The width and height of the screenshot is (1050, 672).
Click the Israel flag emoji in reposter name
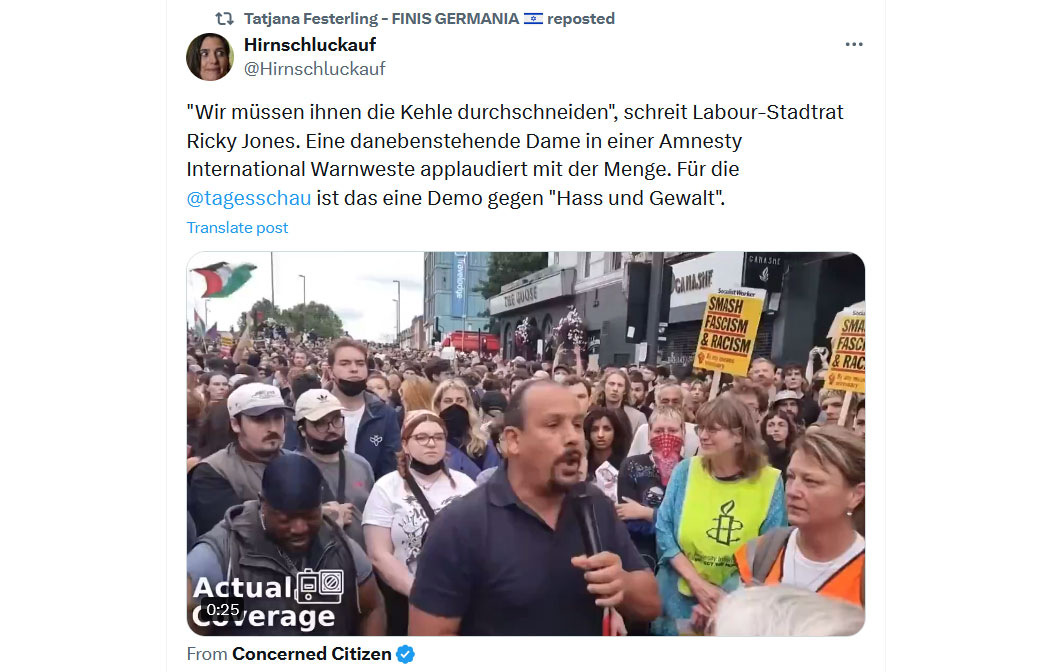point(533,19)
